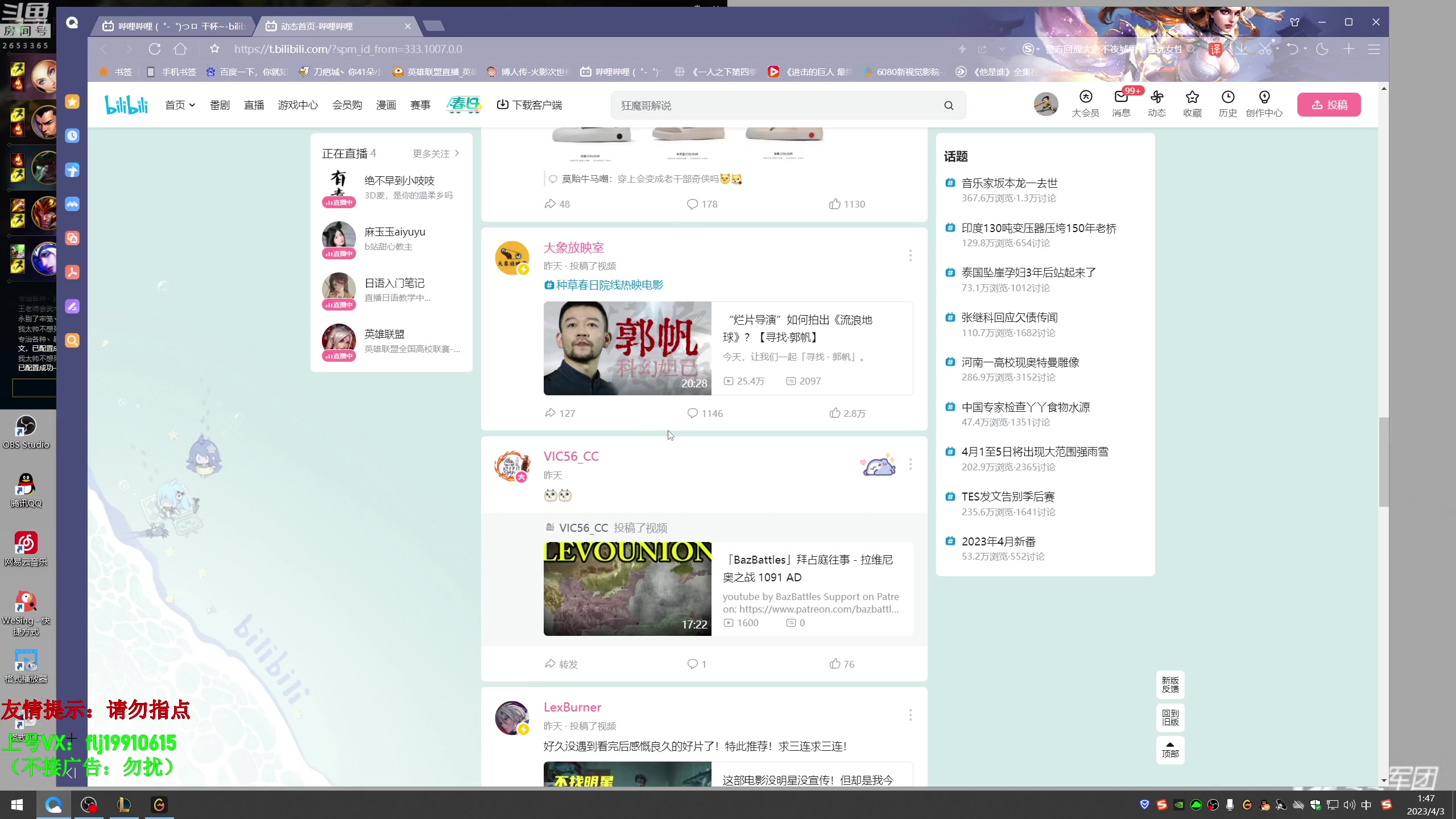1456x819 pixels.
Task: Jump to top with 顶部 button
Action: pyautogui.click(x=1170, y=750)
